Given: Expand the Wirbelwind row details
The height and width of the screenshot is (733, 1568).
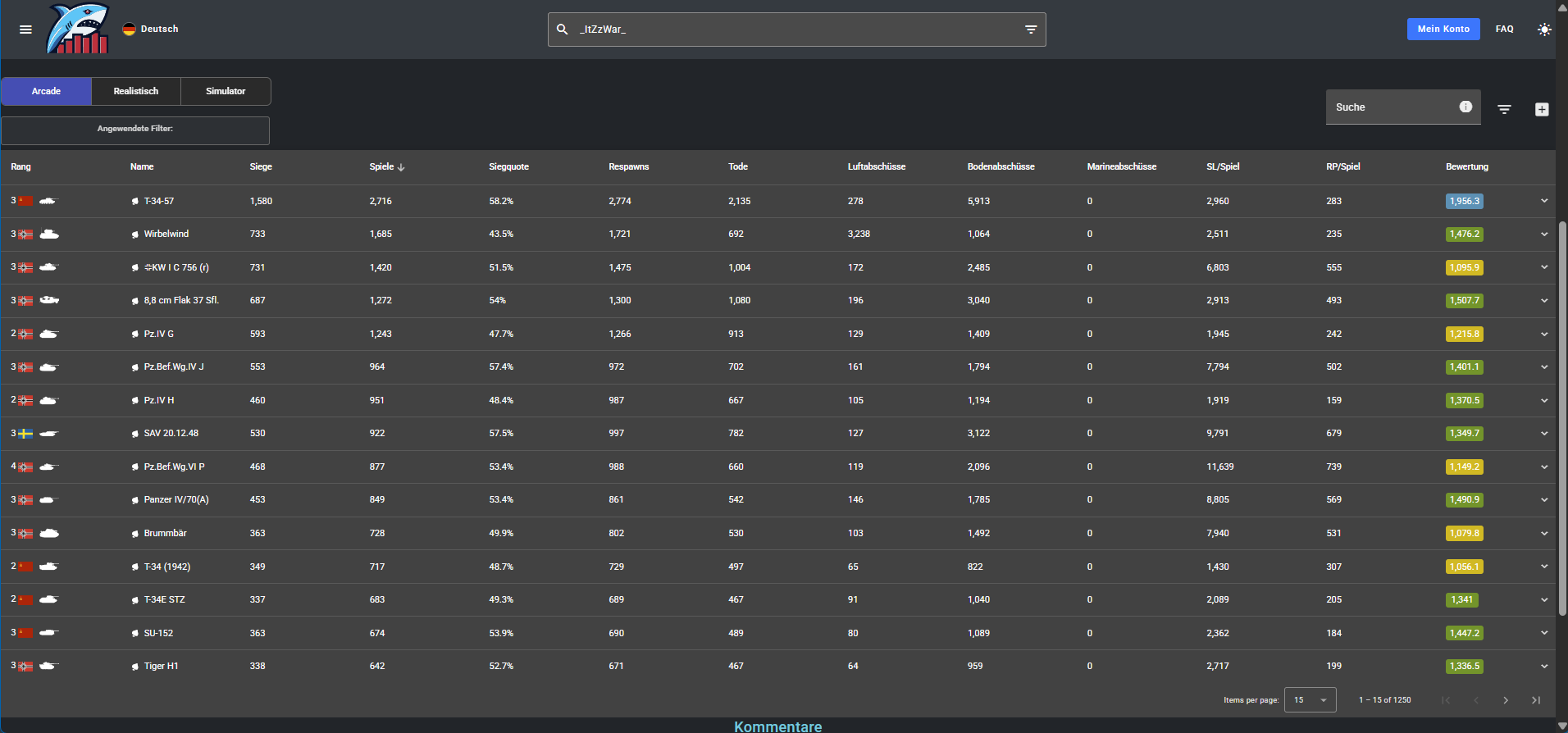Looking at the screenshot, I should 1544,234.
